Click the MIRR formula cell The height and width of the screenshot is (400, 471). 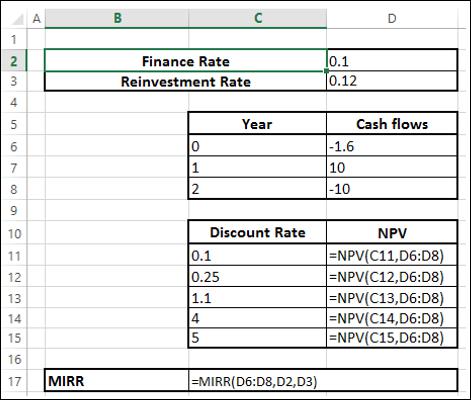point(323,381)
